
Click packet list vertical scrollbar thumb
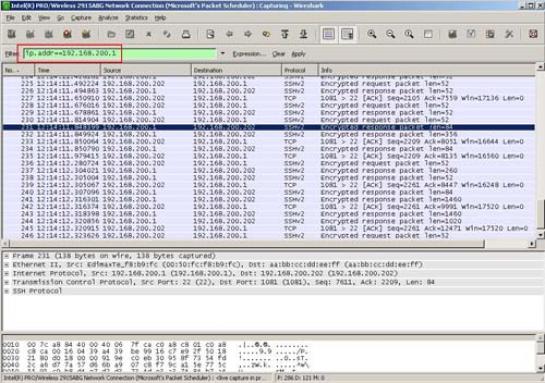pos(540,214)
